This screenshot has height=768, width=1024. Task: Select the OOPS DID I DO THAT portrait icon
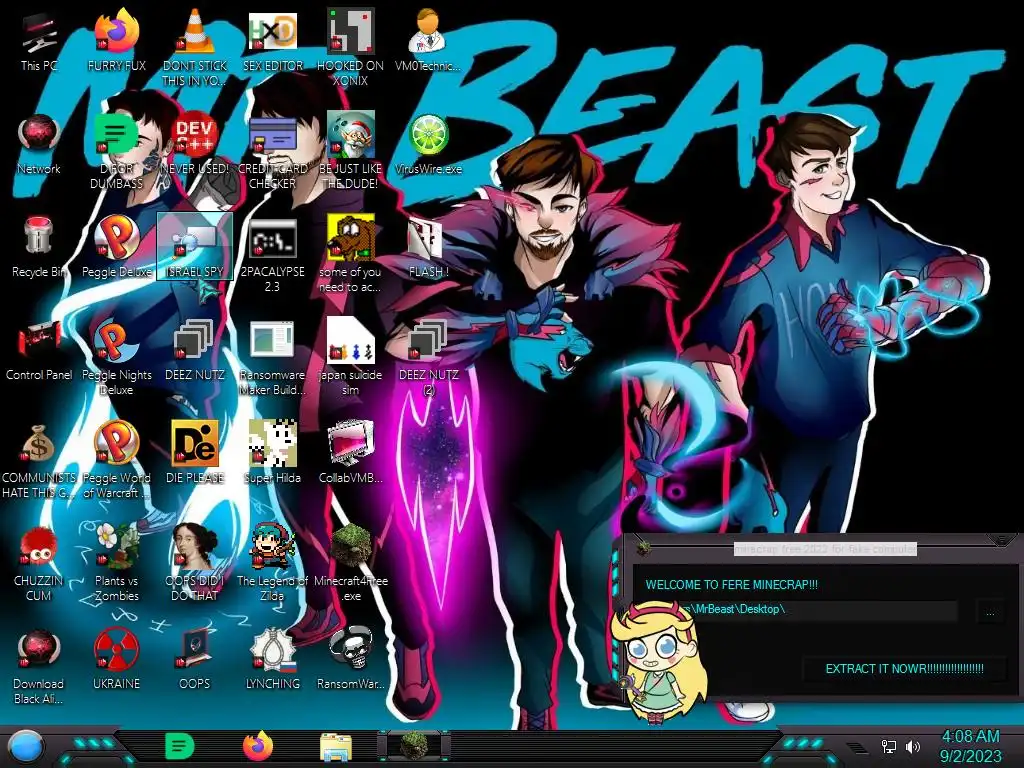195,563
